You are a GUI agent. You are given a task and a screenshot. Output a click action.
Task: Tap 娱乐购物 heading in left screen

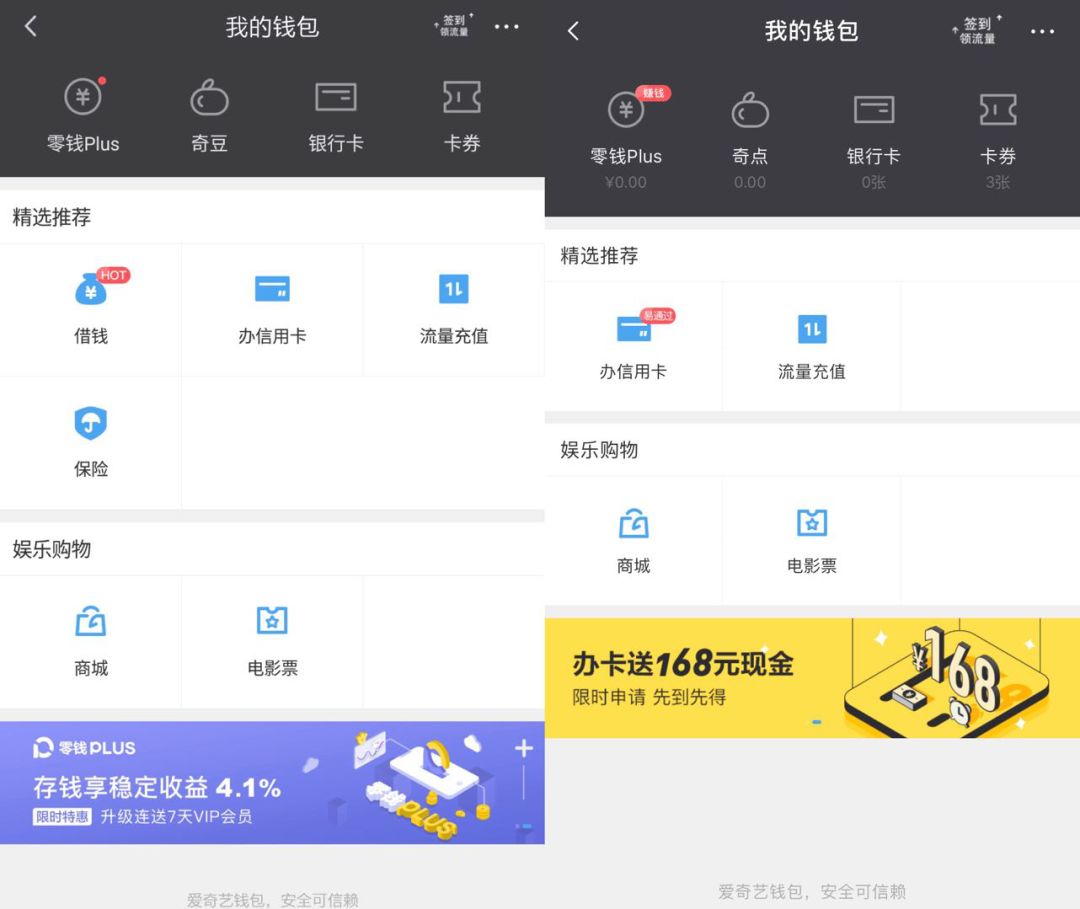click(x=52, y=549)
